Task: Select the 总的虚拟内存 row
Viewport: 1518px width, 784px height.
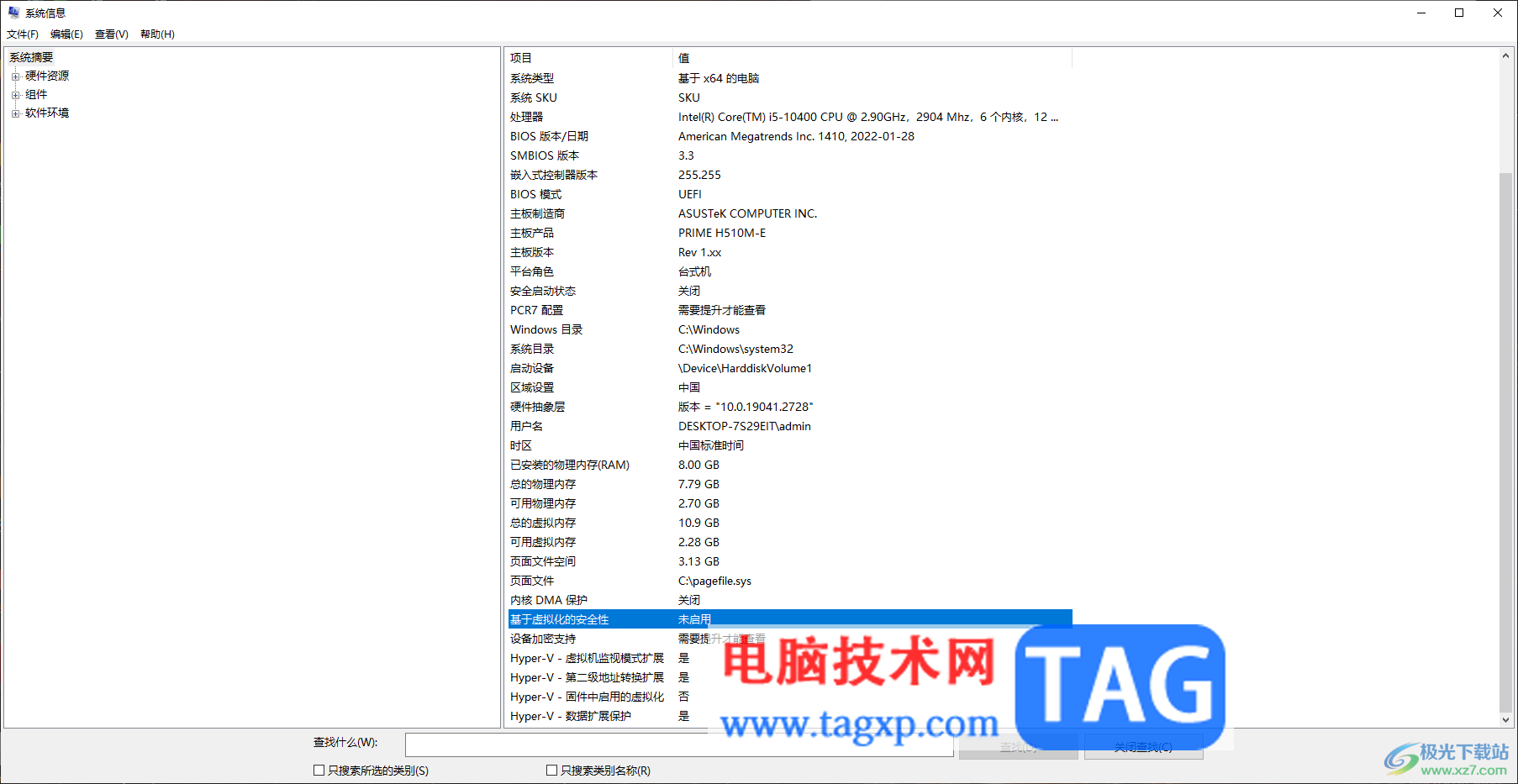Action: 790,523
